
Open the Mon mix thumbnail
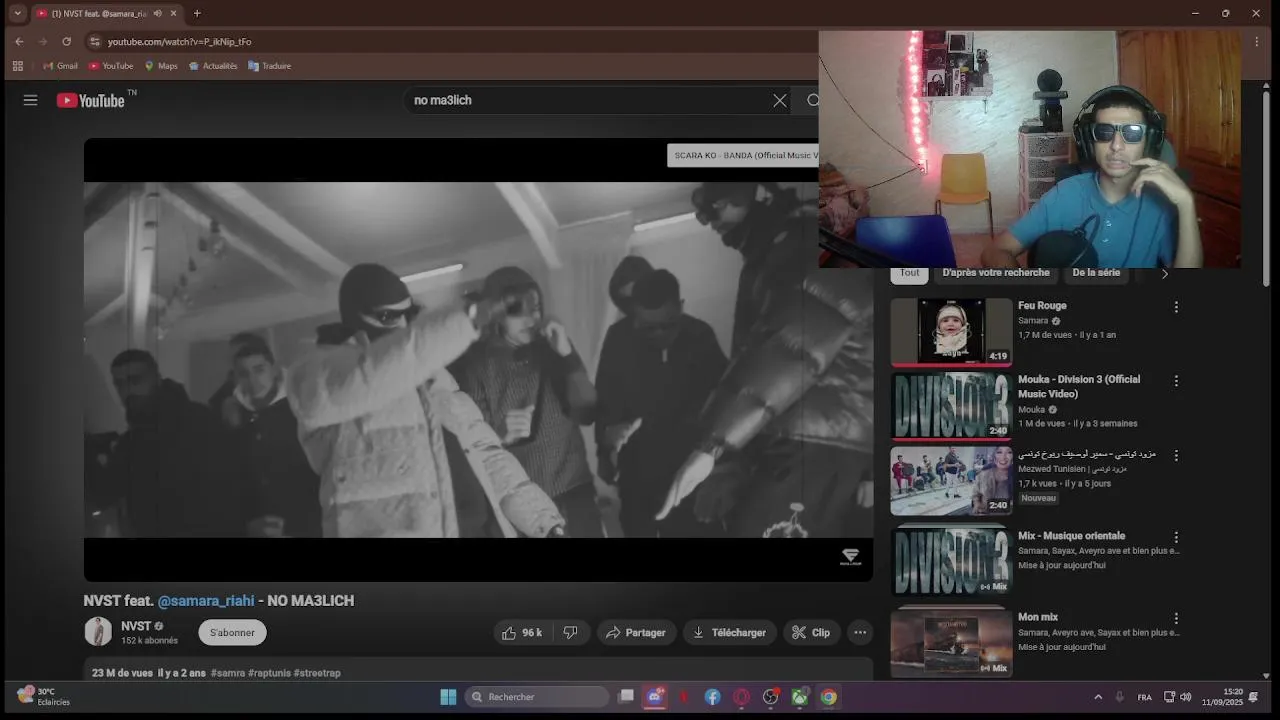(x=951, y=642)
